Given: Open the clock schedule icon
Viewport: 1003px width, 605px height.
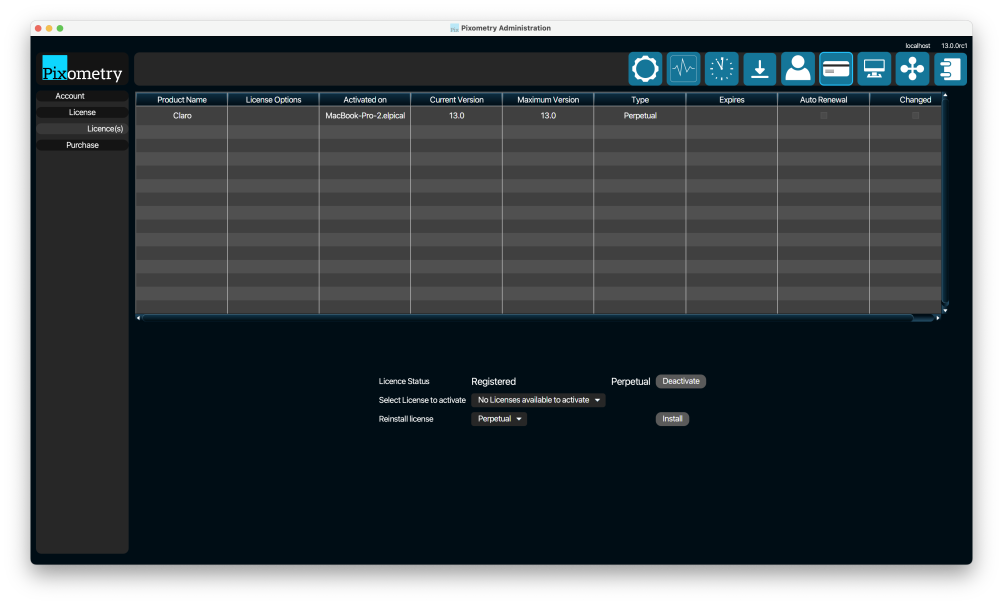Looking at the screenshot, I should [721, 68].
